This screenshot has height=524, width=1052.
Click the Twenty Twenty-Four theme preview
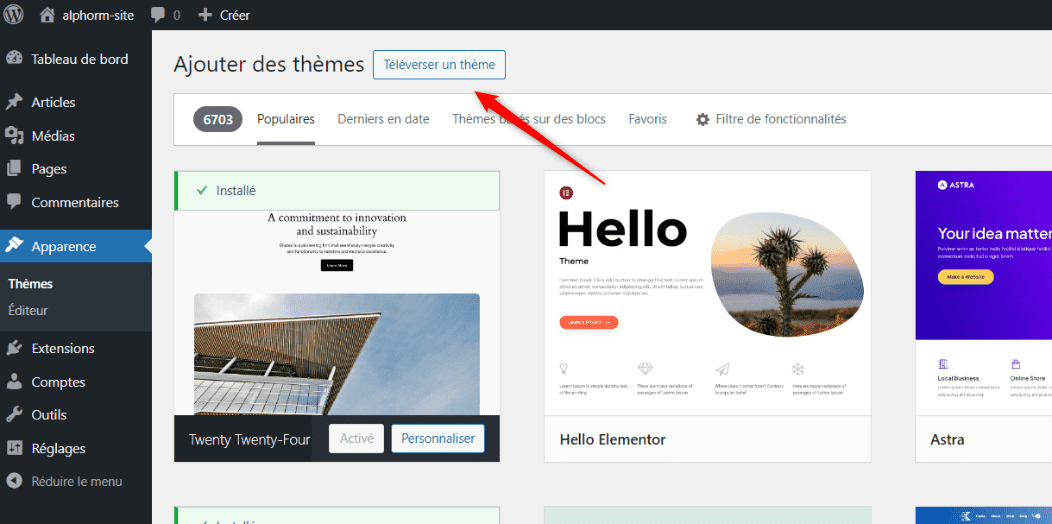pos(337,313)
